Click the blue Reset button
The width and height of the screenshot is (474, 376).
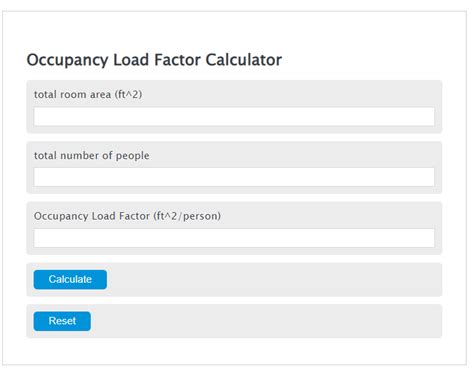(62, 321)
